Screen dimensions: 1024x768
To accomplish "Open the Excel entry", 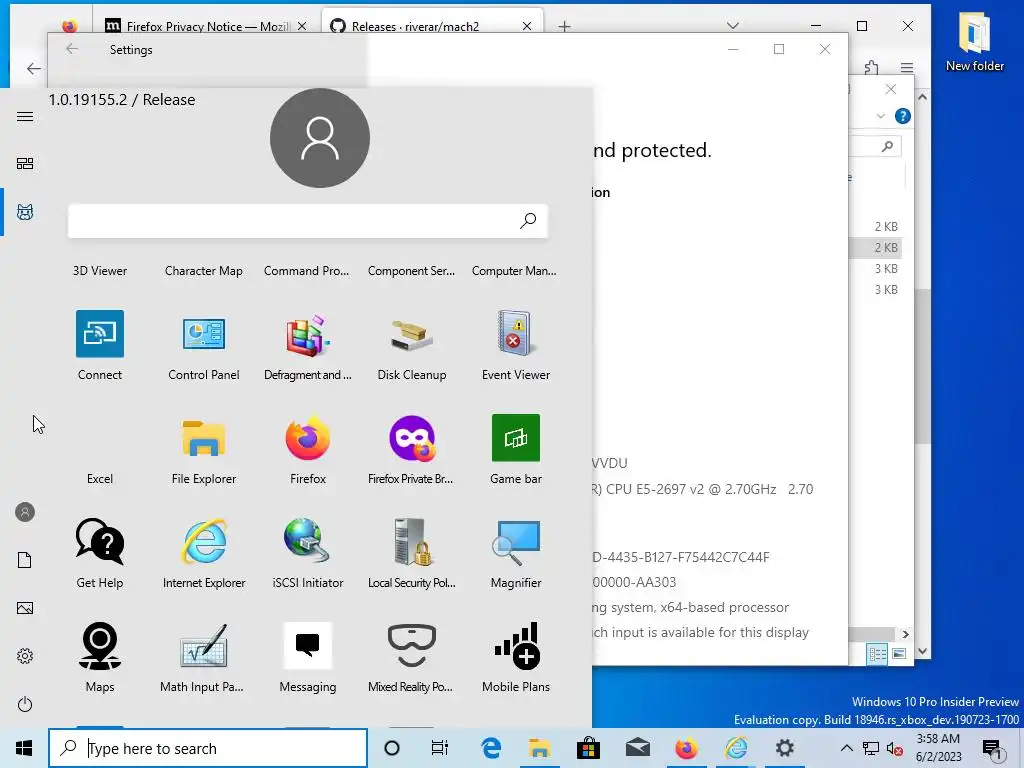I will pyautogui.click(x=99, y=479).
